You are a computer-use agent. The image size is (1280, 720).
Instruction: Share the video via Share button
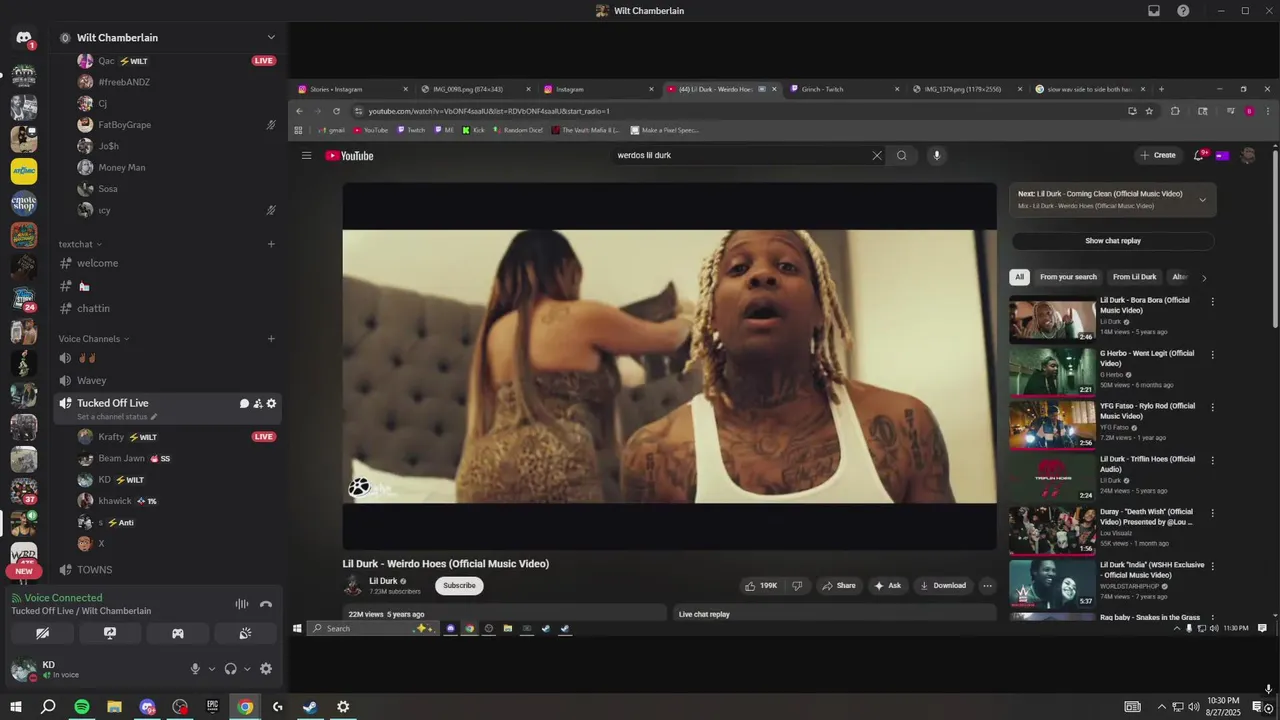[x=838, y=586]
